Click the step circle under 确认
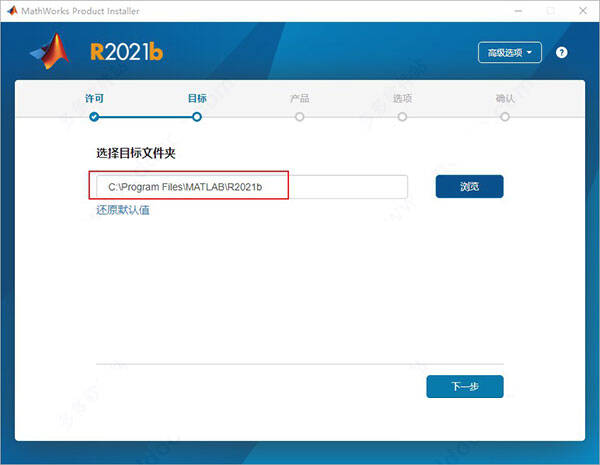This screenshot has width=600, height=465. point(505,117)
